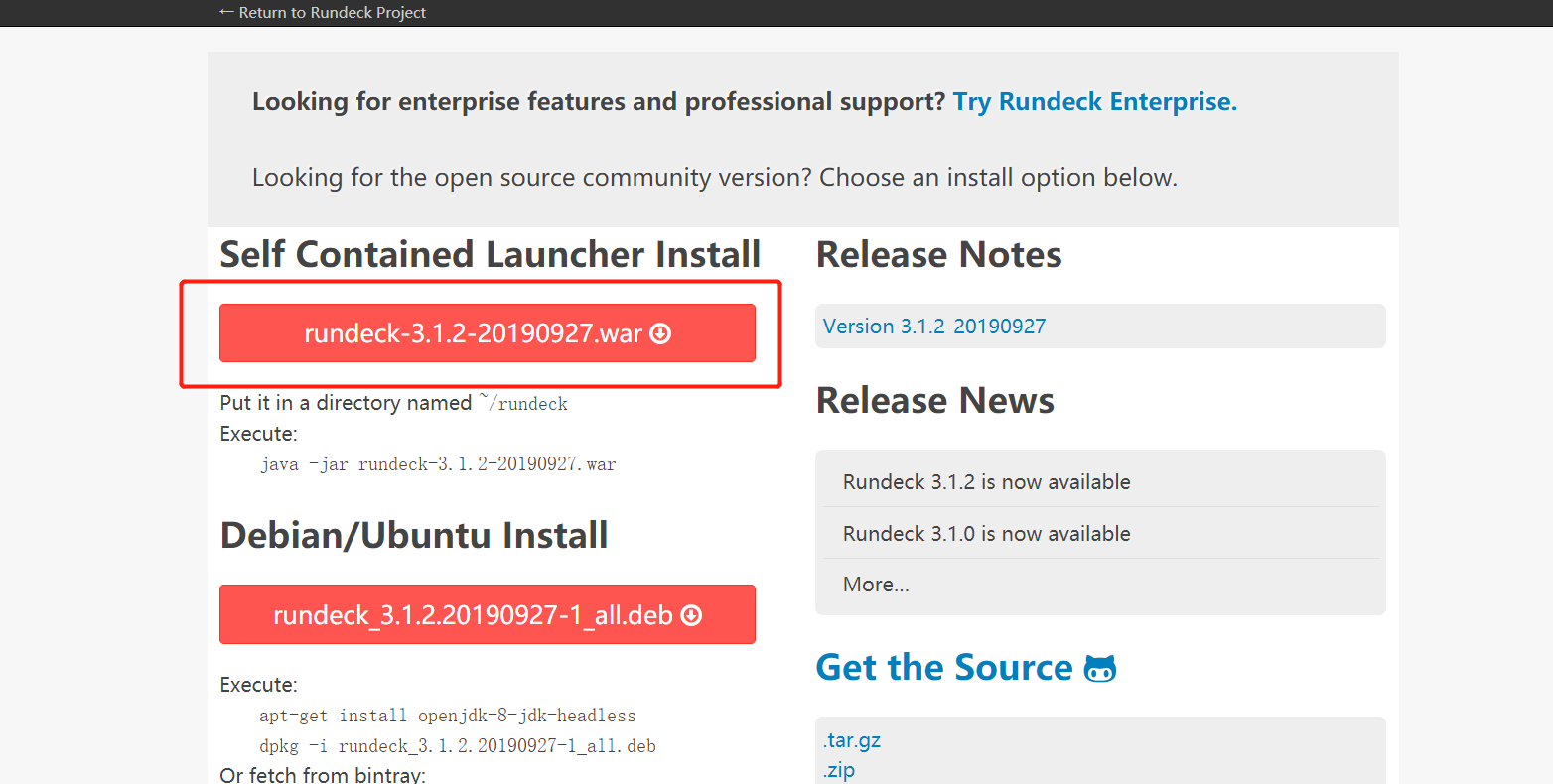Download the .zip source archive
This screenshot has width=1553, height=784.
839,769
